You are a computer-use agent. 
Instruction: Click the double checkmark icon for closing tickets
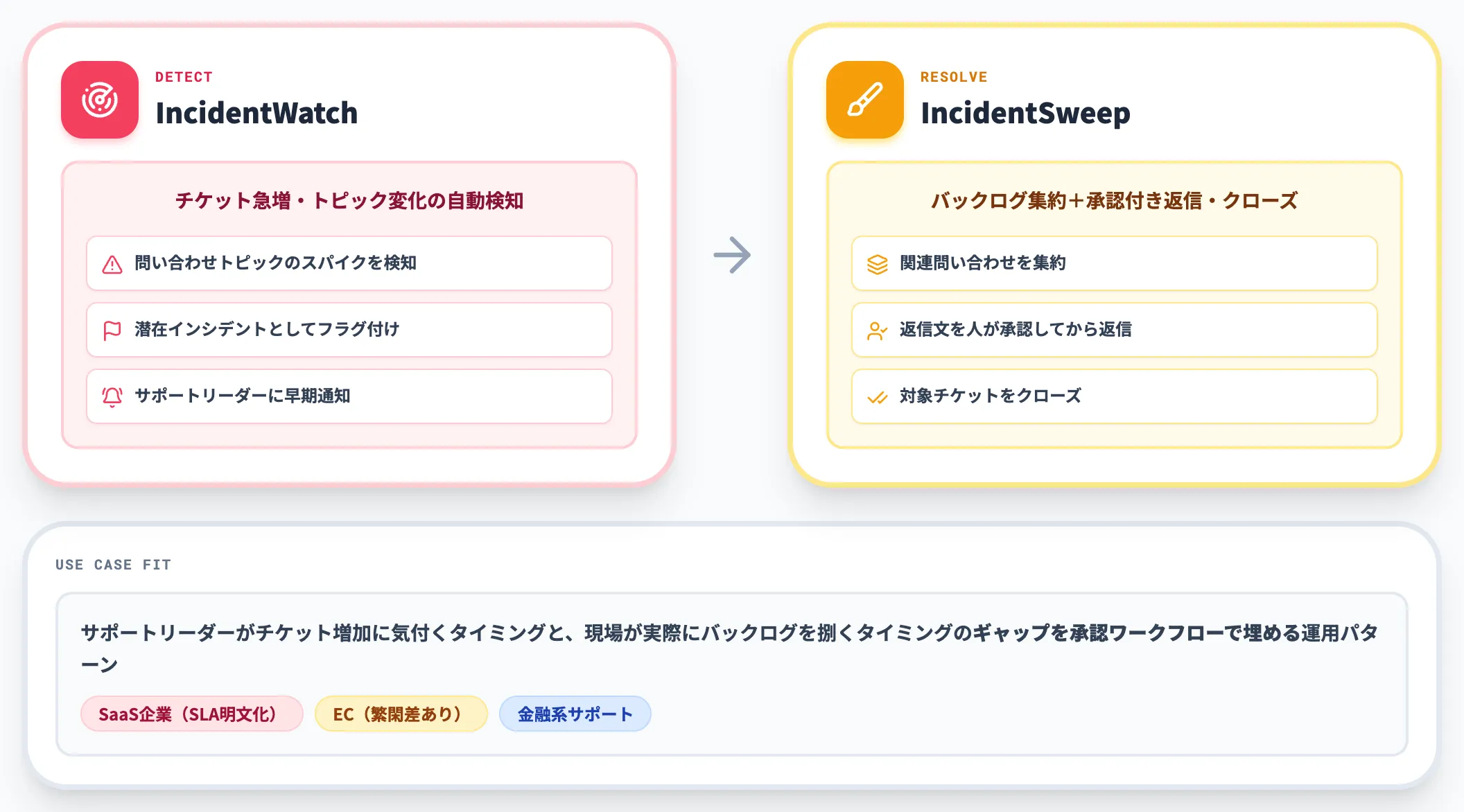tap(878, 397)
